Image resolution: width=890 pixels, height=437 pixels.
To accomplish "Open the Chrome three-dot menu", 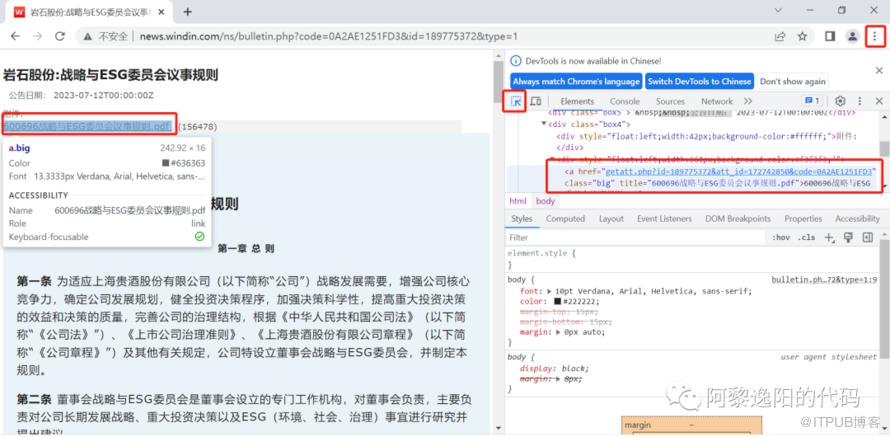I will tap(875, 36).
